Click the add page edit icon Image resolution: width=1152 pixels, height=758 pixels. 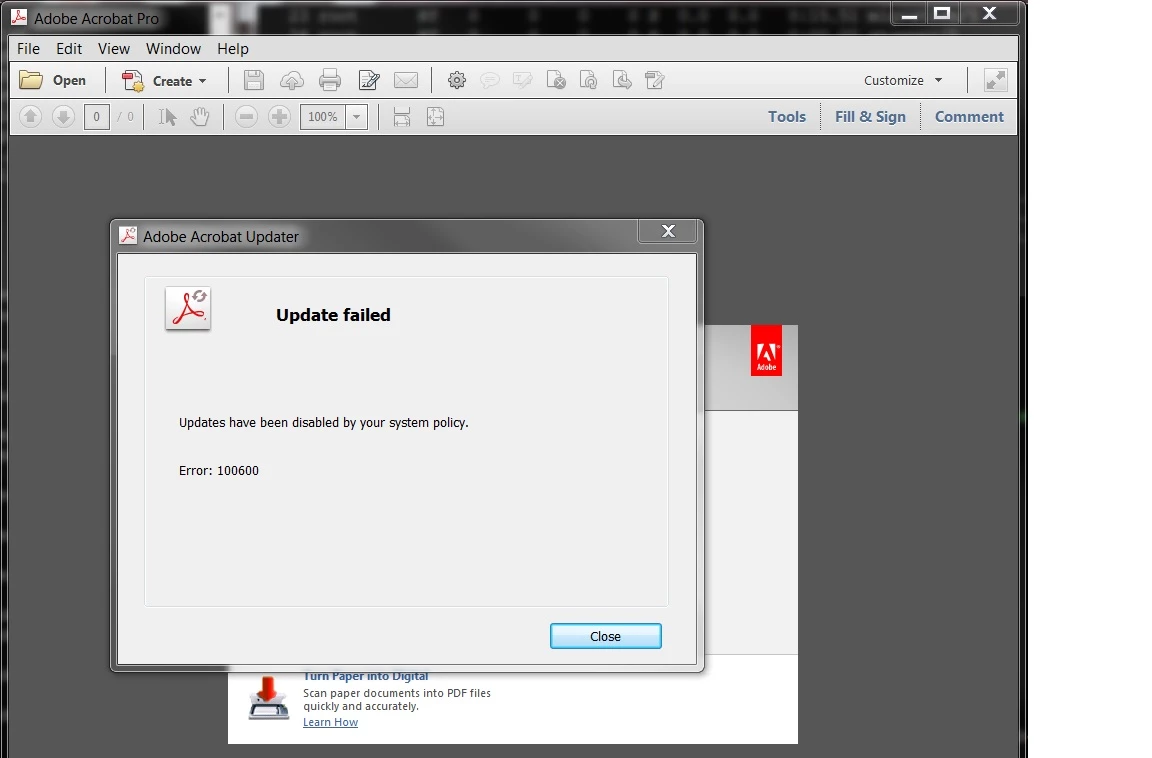click(x=655, y=80)
